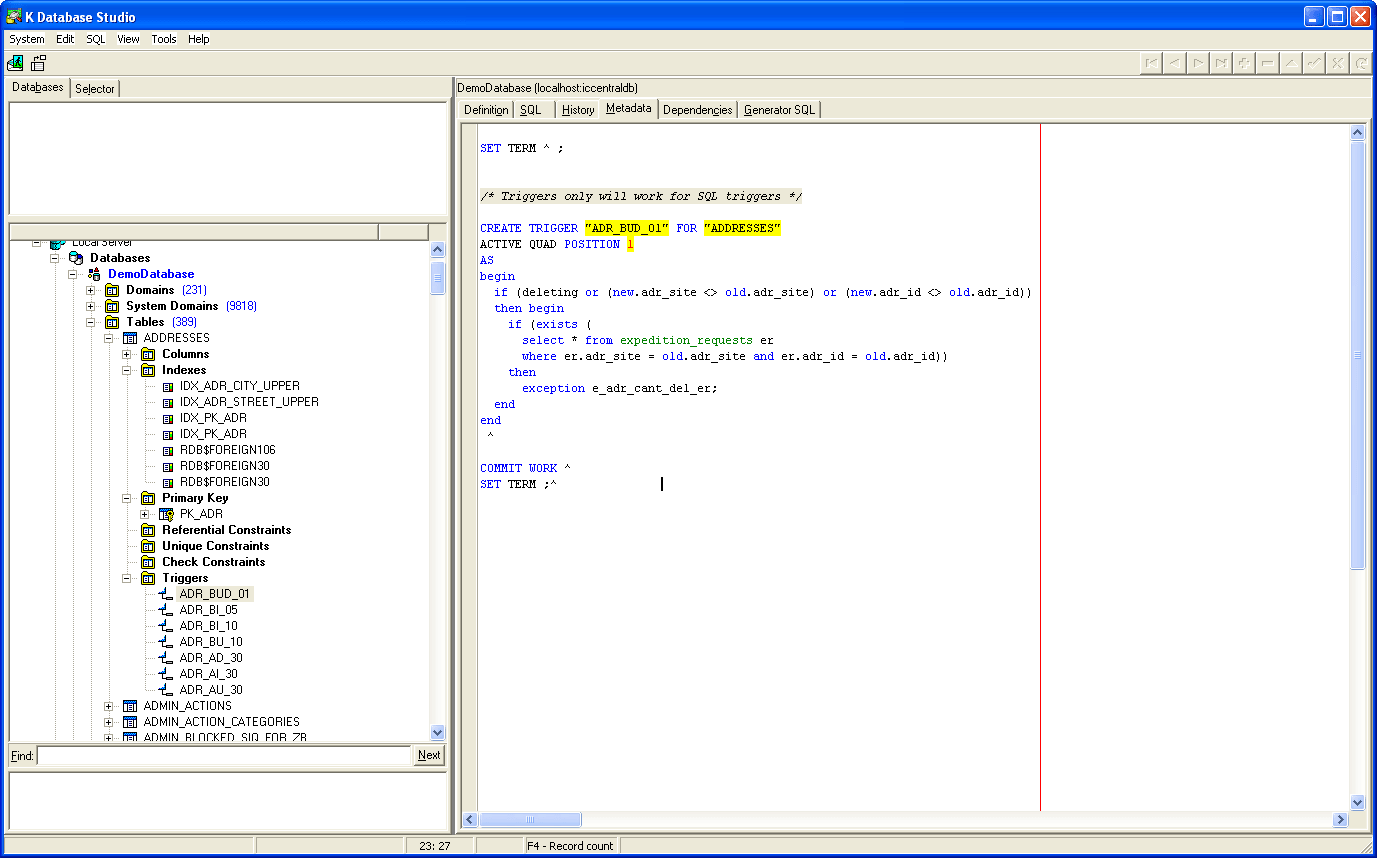This screenshot has height=858, width=1377.
Task: Click the exit application toolbar icon
Action: (x=16, y=63)
